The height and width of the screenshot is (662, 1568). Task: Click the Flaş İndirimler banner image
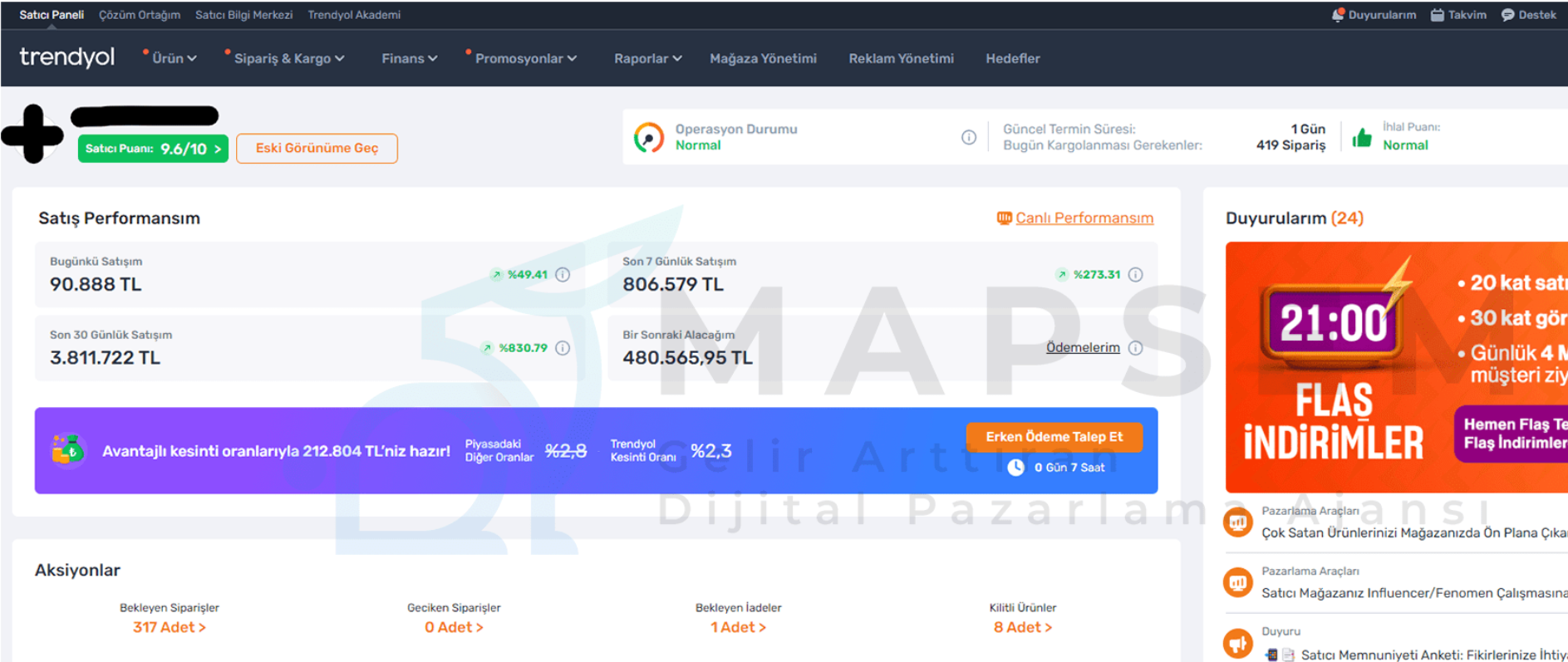coord(1396,367)
